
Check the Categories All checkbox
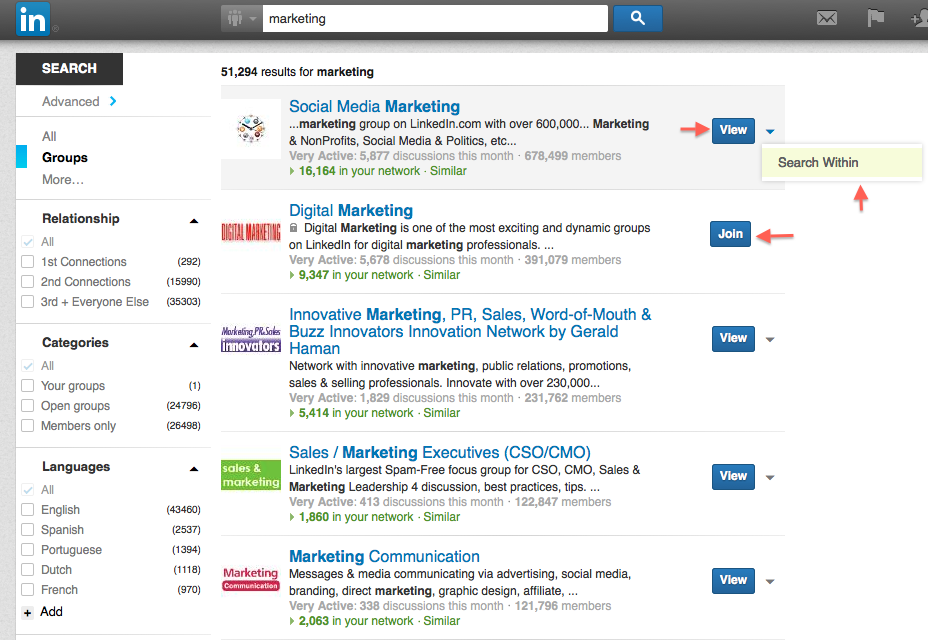pos(27,365)
